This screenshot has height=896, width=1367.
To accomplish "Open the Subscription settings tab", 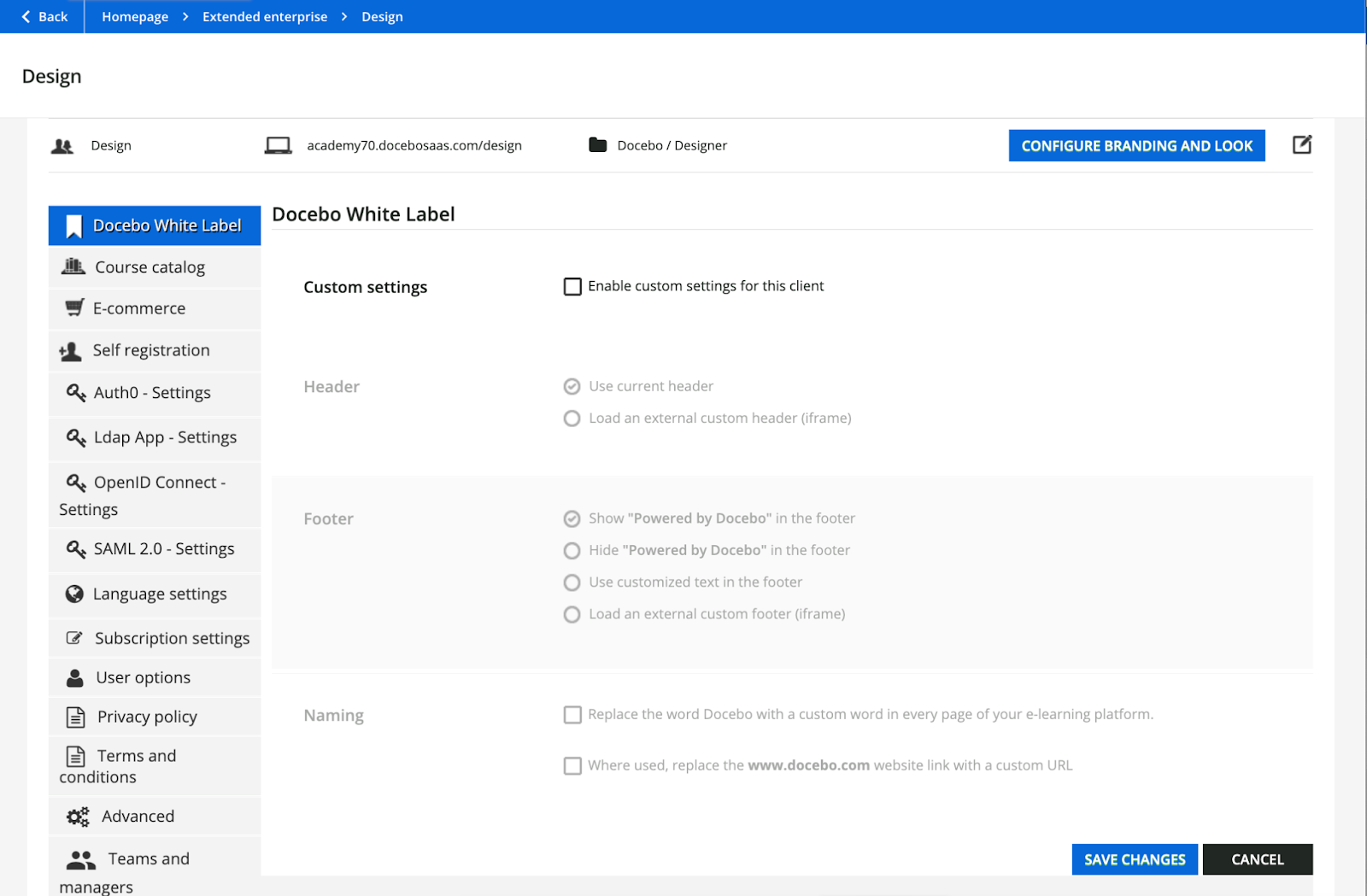I will 155,638.
